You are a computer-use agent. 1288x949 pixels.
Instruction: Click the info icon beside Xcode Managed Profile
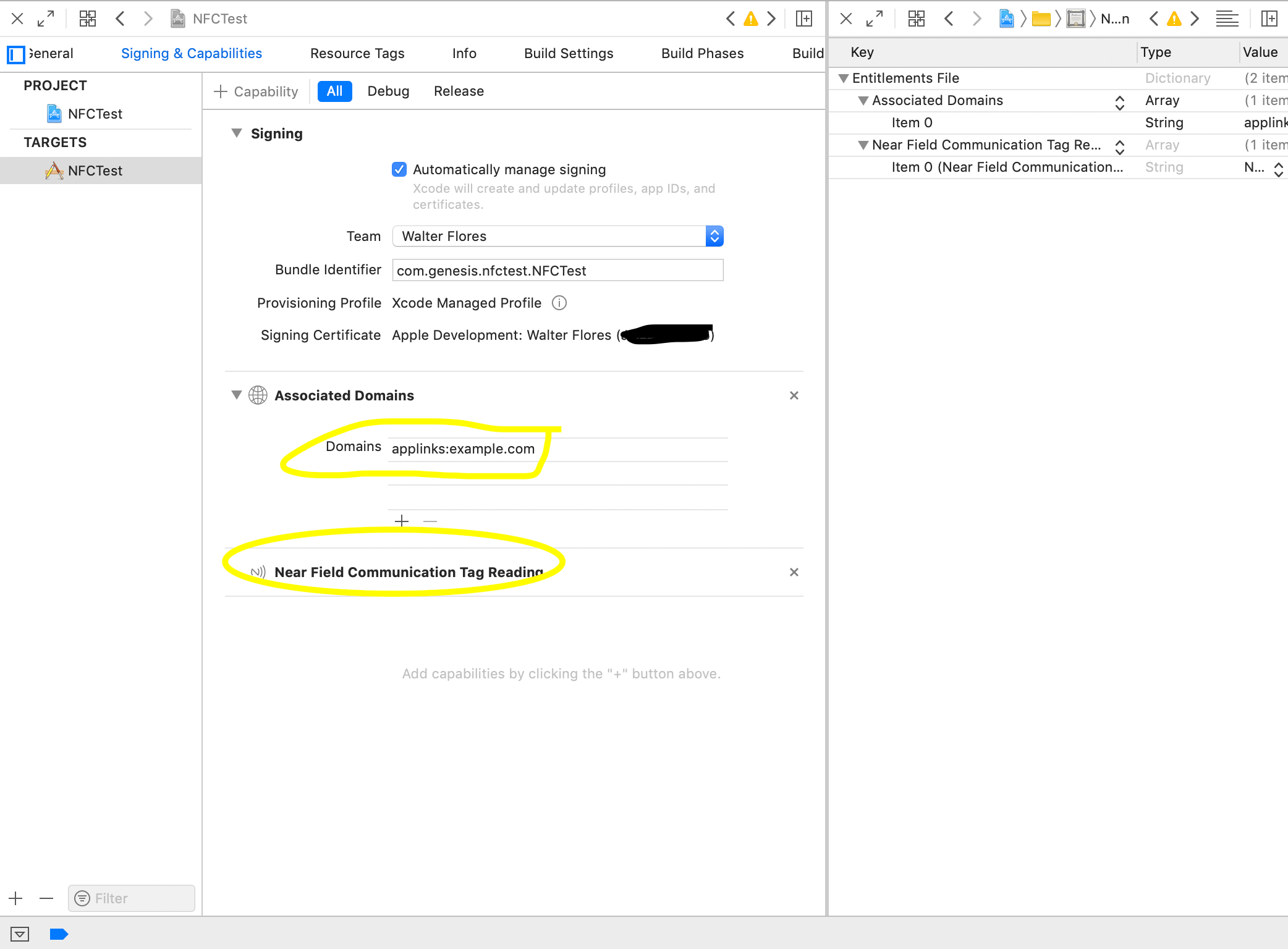[559, 303]
